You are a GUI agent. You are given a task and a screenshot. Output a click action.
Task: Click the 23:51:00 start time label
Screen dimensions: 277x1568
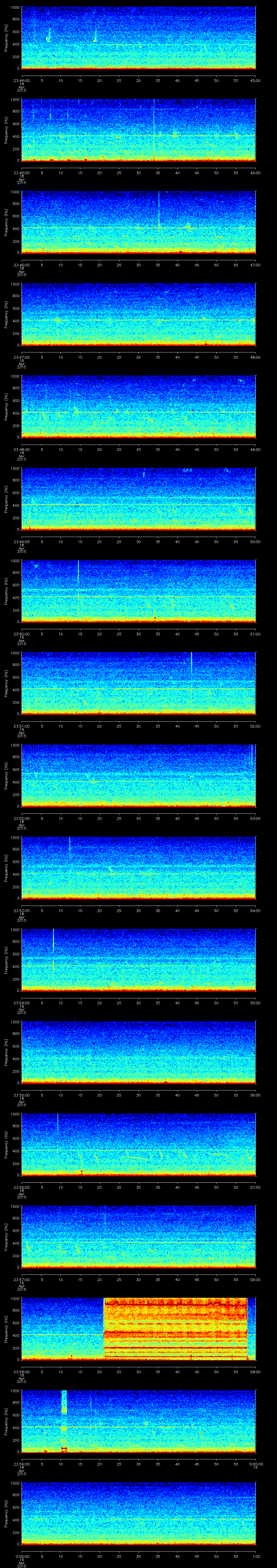21,726
